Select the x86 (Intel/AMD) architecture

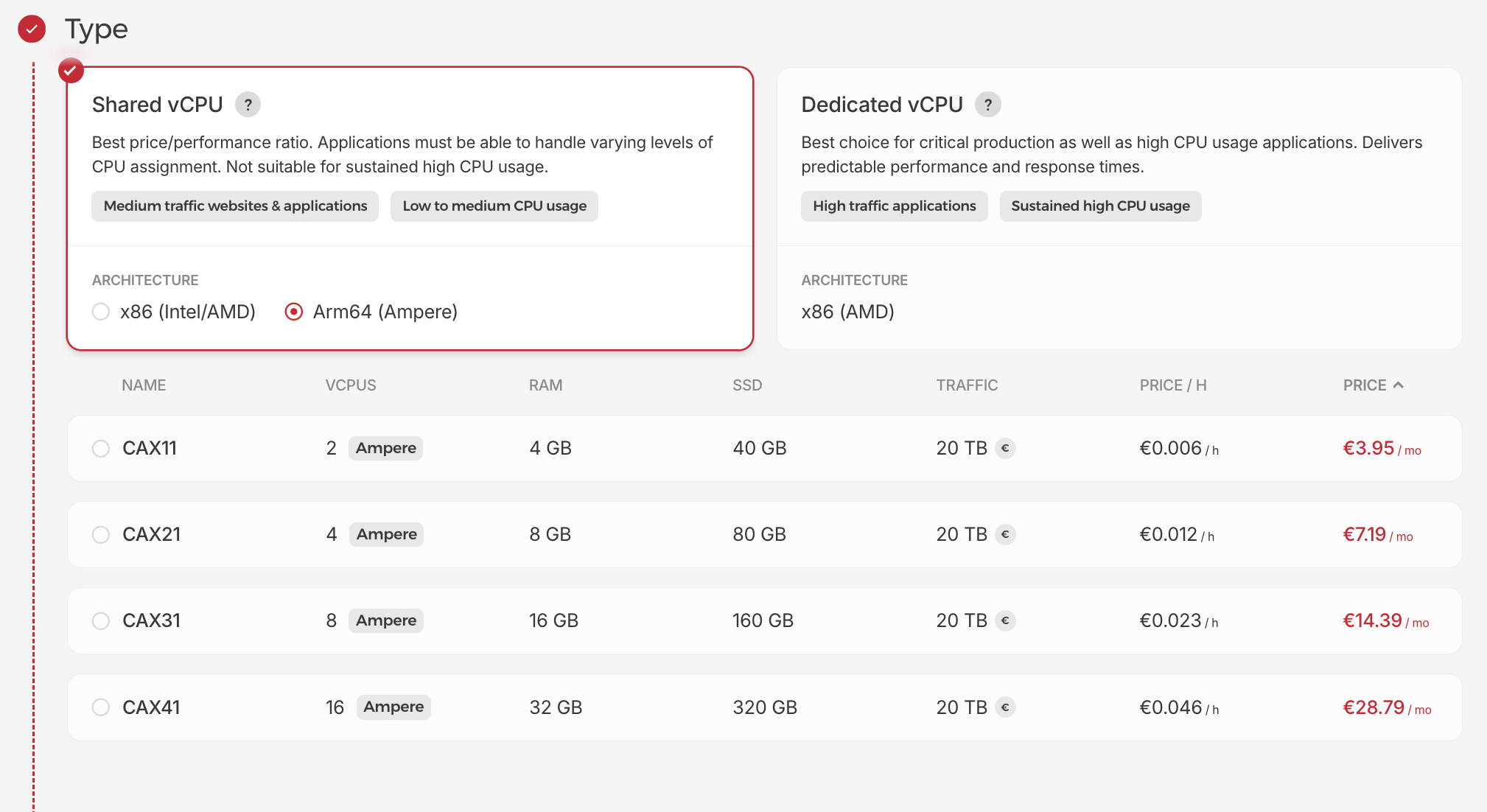[x=100, y=312]
